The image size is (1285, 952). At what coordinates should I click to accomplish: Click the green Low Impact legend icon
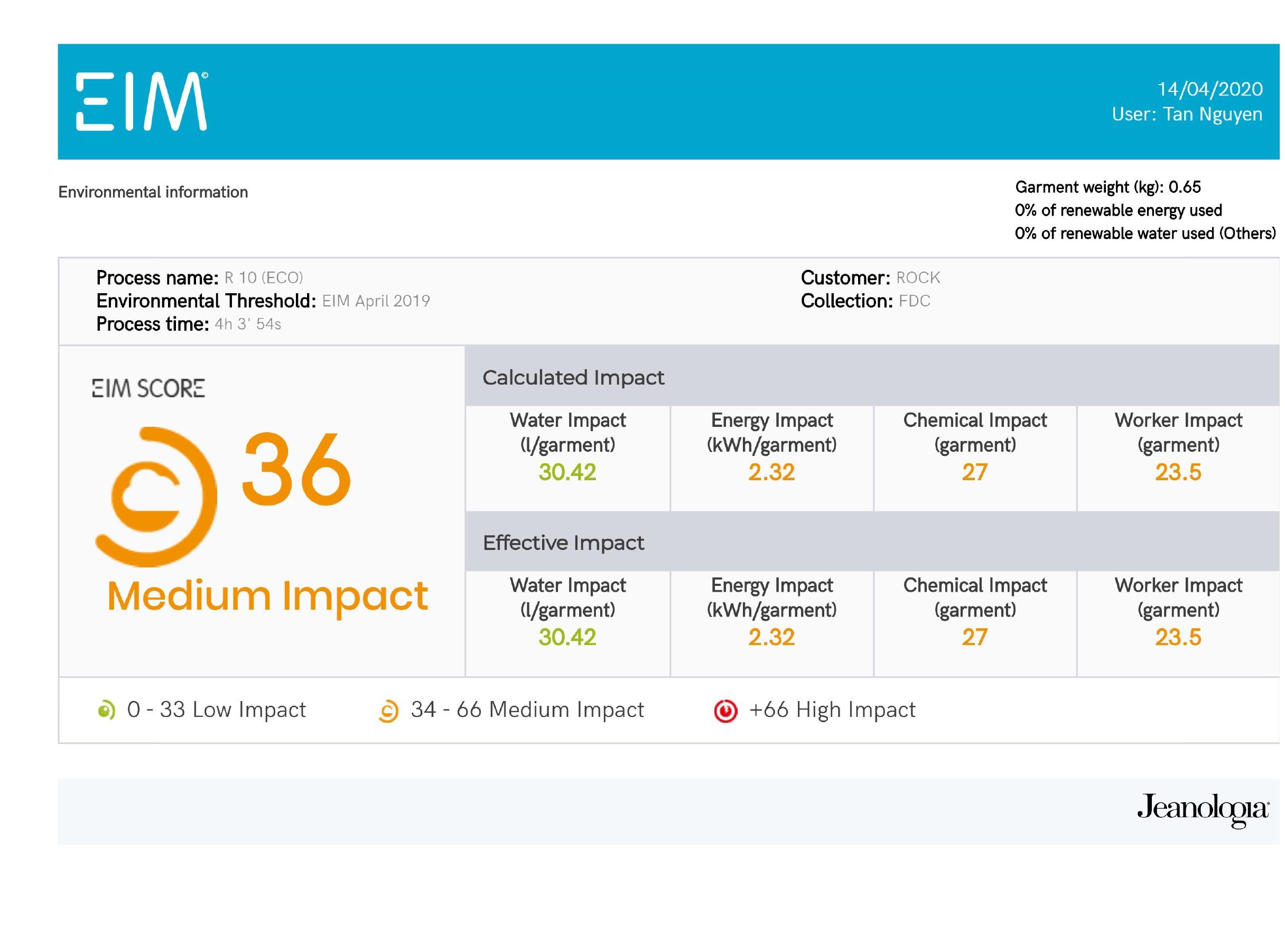[x=106, y=711]
